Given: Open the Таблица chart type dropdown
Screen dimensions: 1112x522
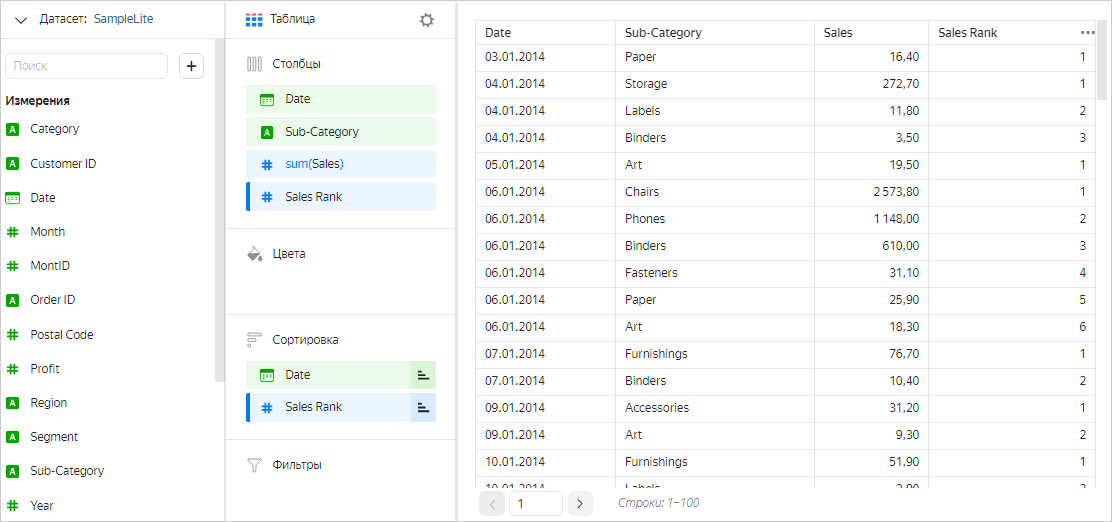Looking at the screenshot, I should [293, 19].
